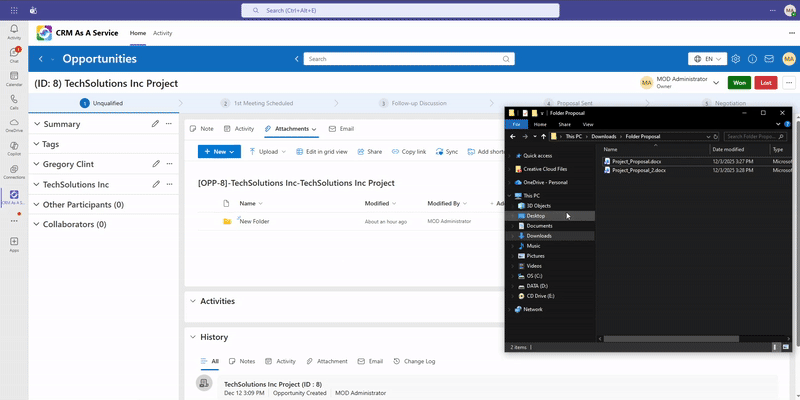Select Project_Proposal_2.docx in File Explorer
Screen dimensions: 800x400
[638, 170]
